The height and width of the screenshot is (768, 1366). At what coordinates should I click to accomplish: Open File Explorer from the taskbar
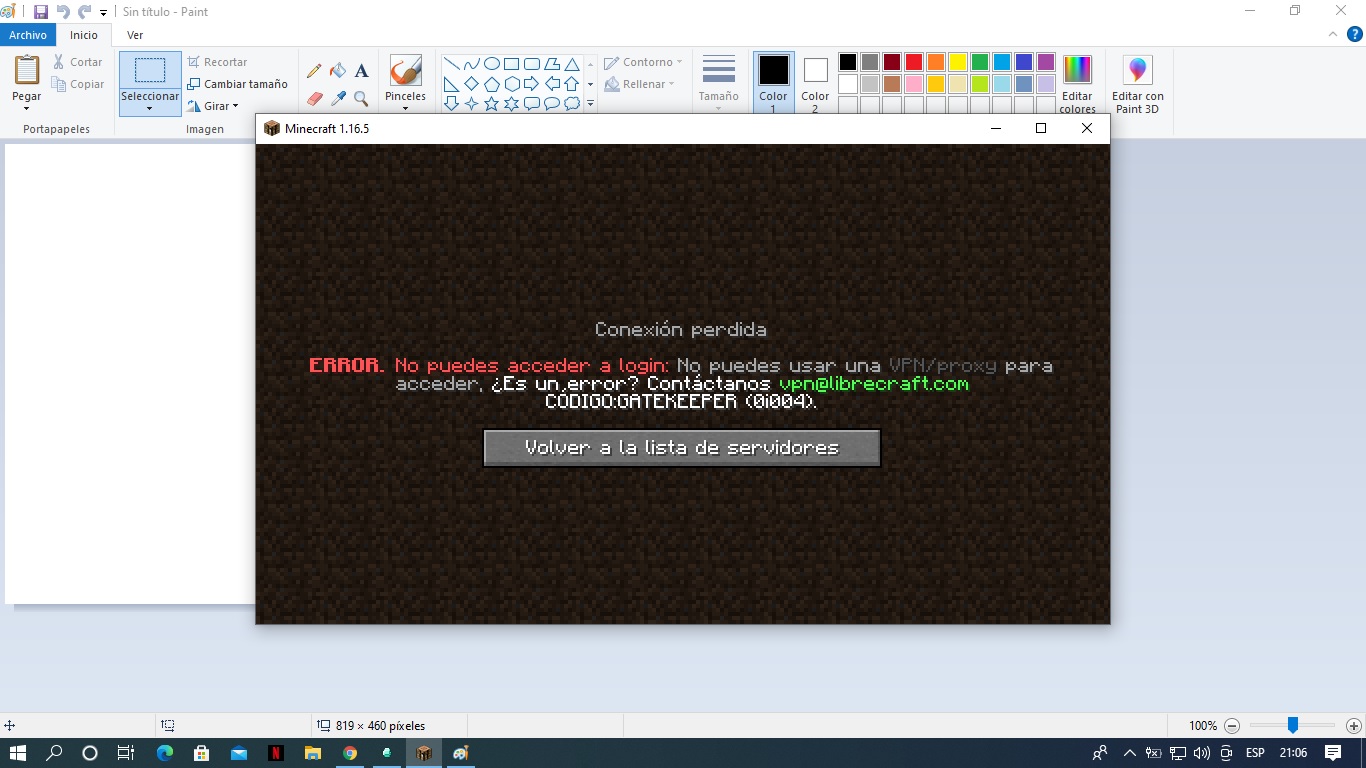tap(312, 753)
